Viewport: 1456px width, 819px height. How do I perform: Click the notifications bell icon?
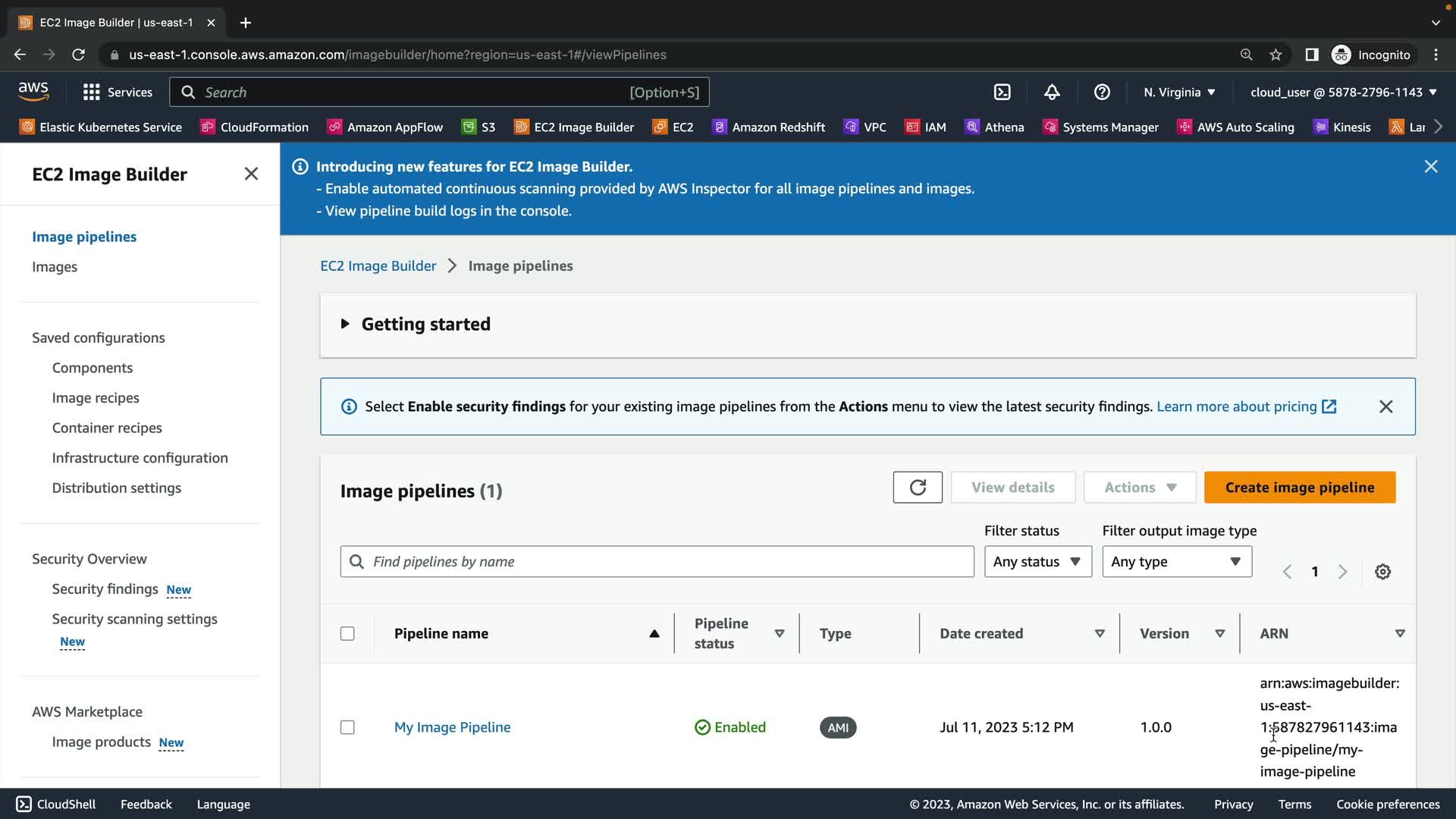[x=1052, y=92]
